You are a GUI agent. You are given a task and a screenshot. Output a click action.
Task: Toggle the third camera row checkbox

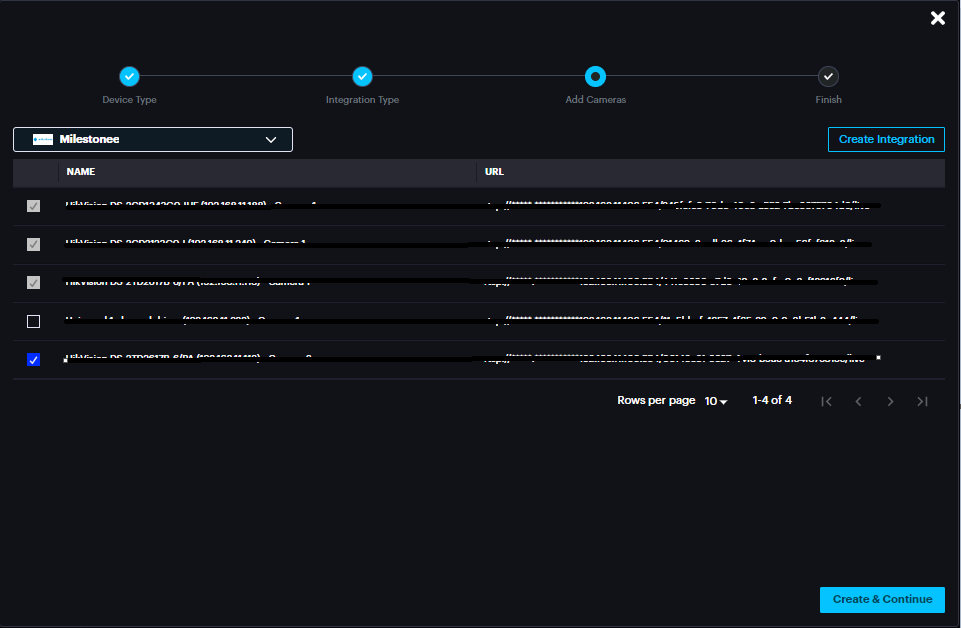coord(34,283)
